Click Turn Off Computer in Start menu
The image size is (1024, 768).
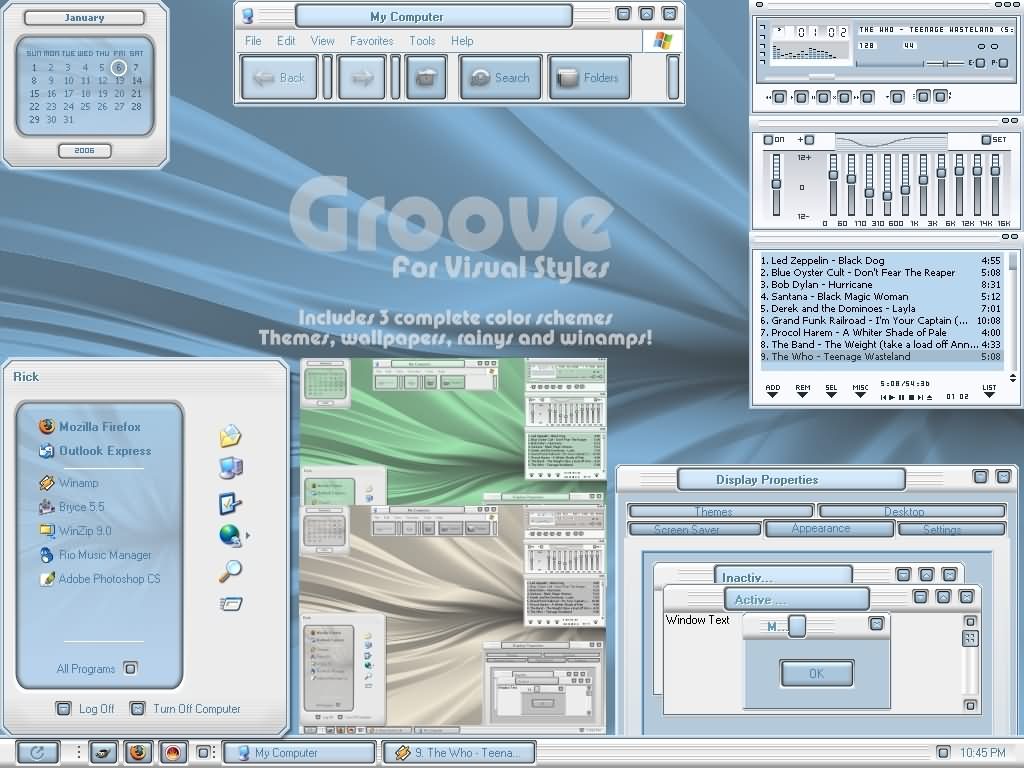185,709
